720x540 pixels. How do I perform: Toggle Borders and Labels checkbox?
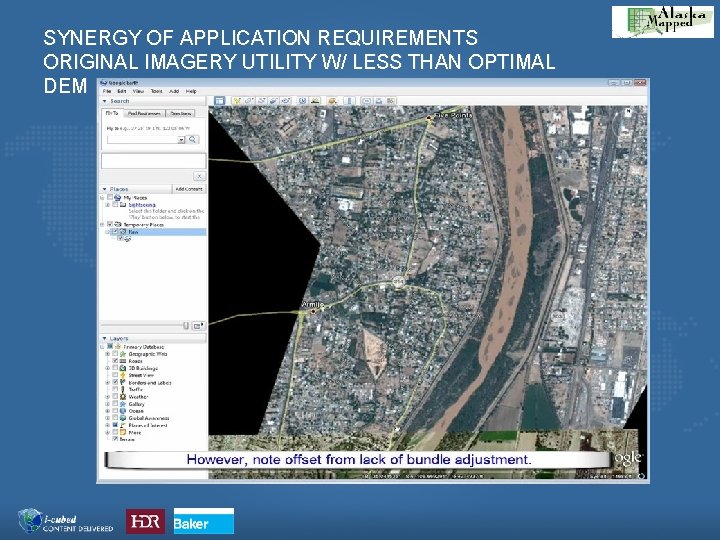(115, 382)
